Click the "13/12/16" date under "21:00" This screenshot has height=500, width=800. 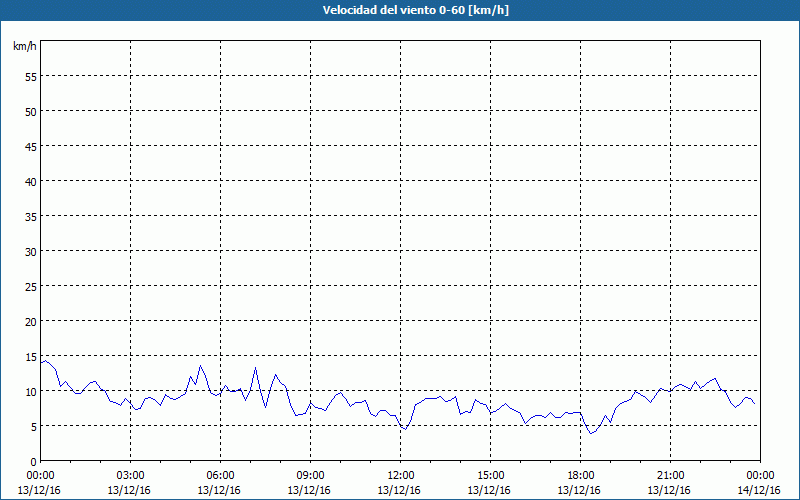pos(669,490)
